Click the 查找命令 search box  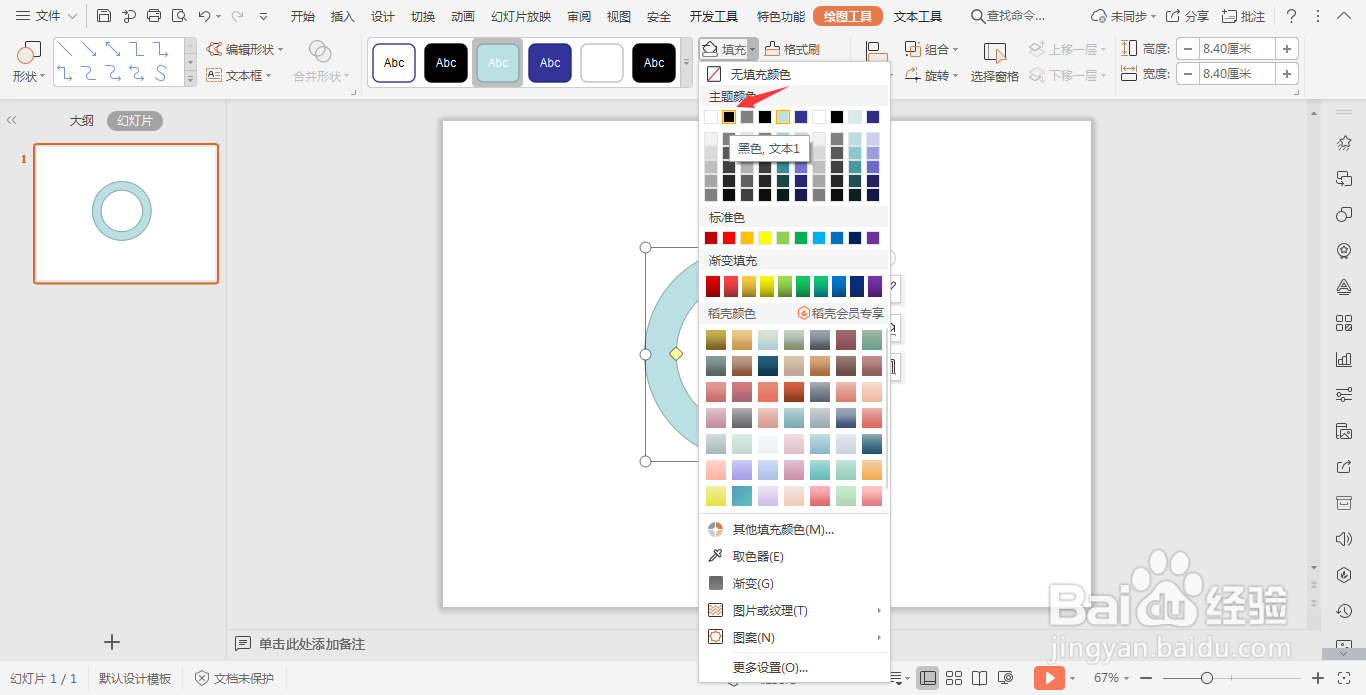click(1009, 16)
